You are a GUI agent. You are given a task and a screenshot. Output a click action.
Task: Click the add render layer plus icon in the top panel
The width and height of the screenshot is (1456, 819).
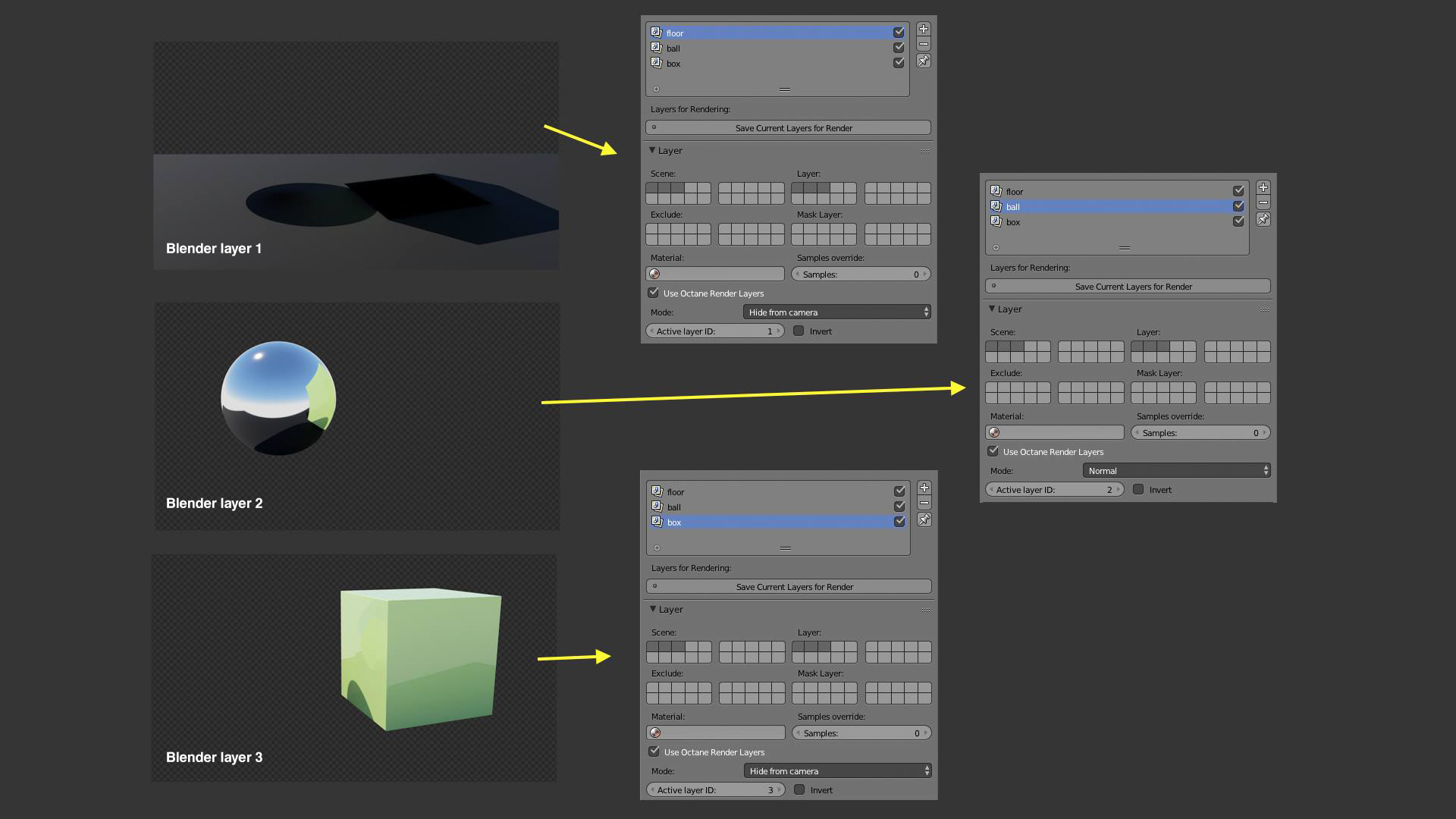[923, 29]
